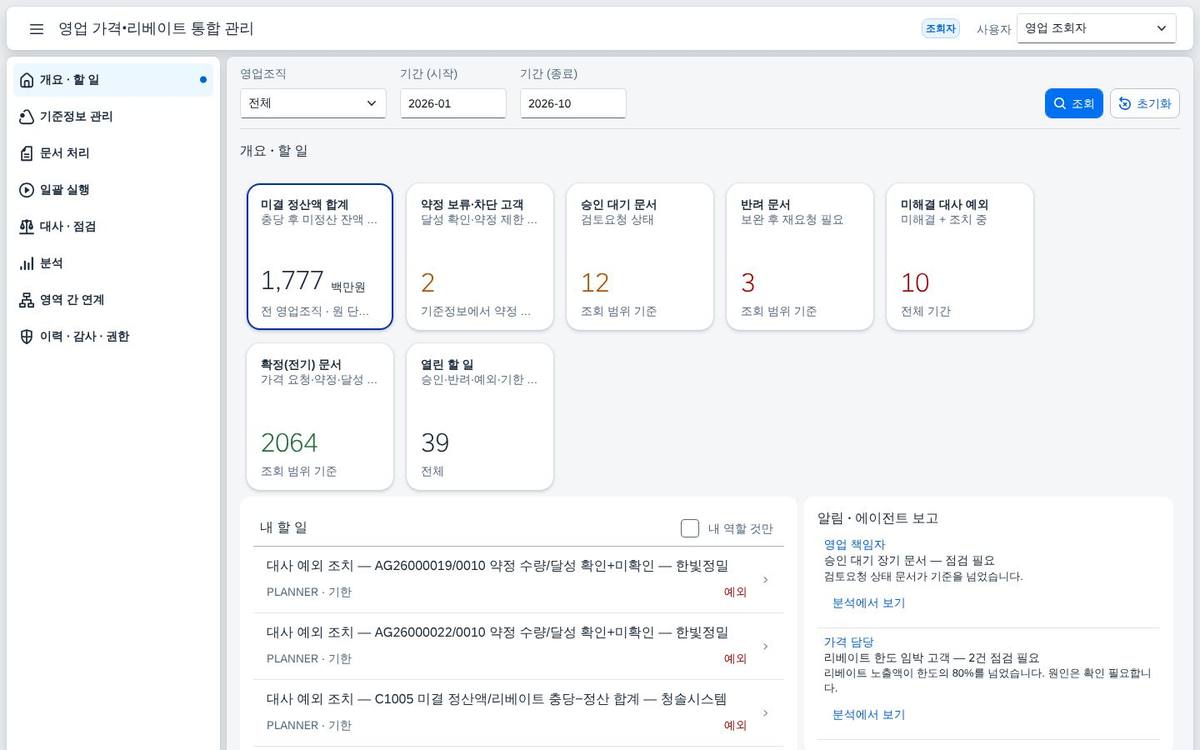Click the 예외 tag on AG26000019 row

click(735, 592)
